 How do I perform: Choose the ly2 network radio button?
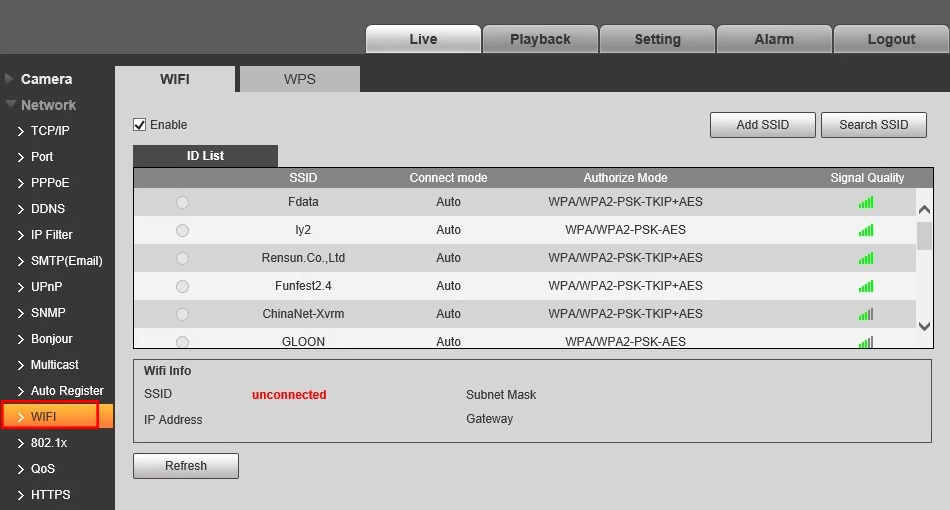182,230
